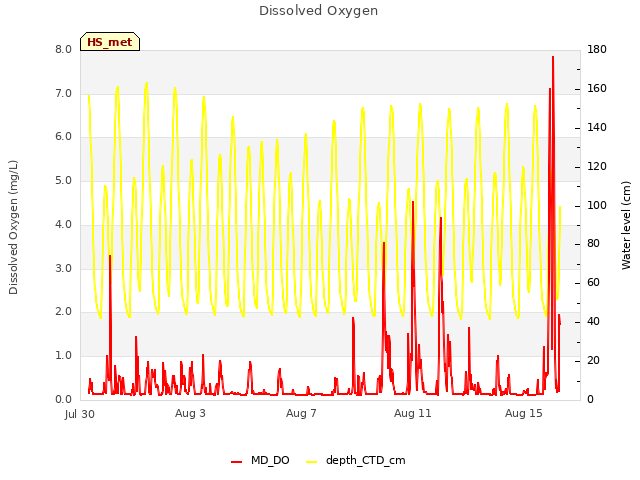The image size is (640, 480).
Task: Click the red MD_DO legend swatch
Action: pos(236,462)
